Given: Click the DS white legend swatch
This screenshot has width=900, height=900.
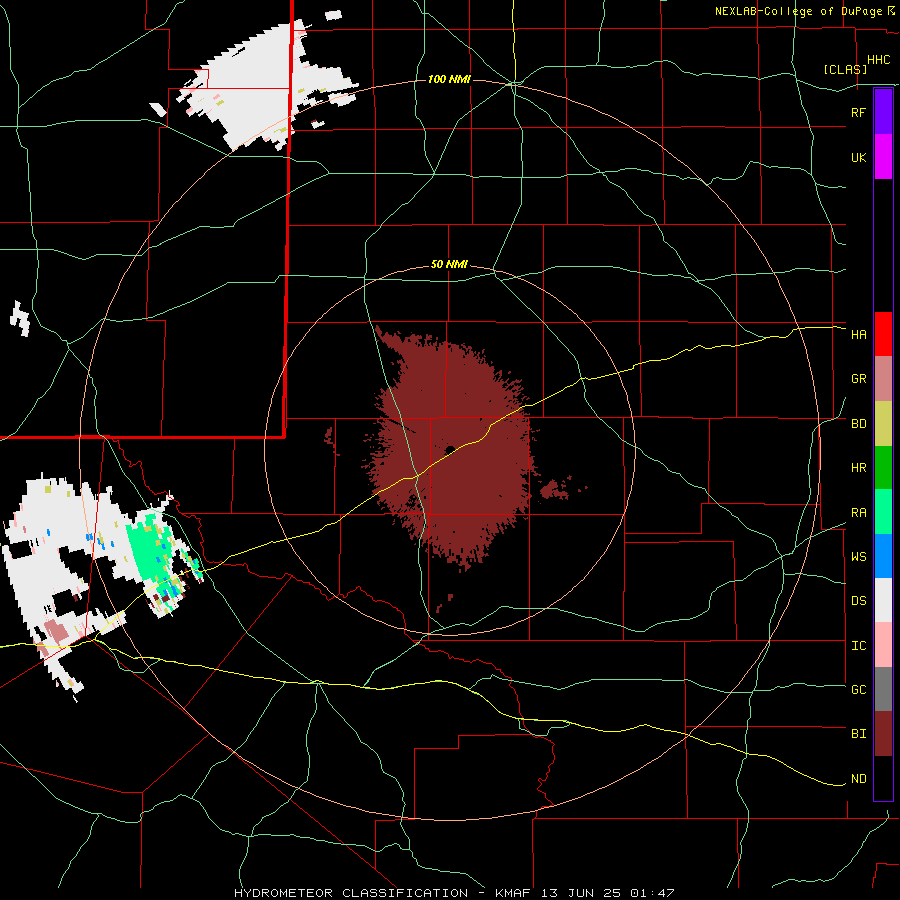Looking at the screenshot, I should (883, 600).
